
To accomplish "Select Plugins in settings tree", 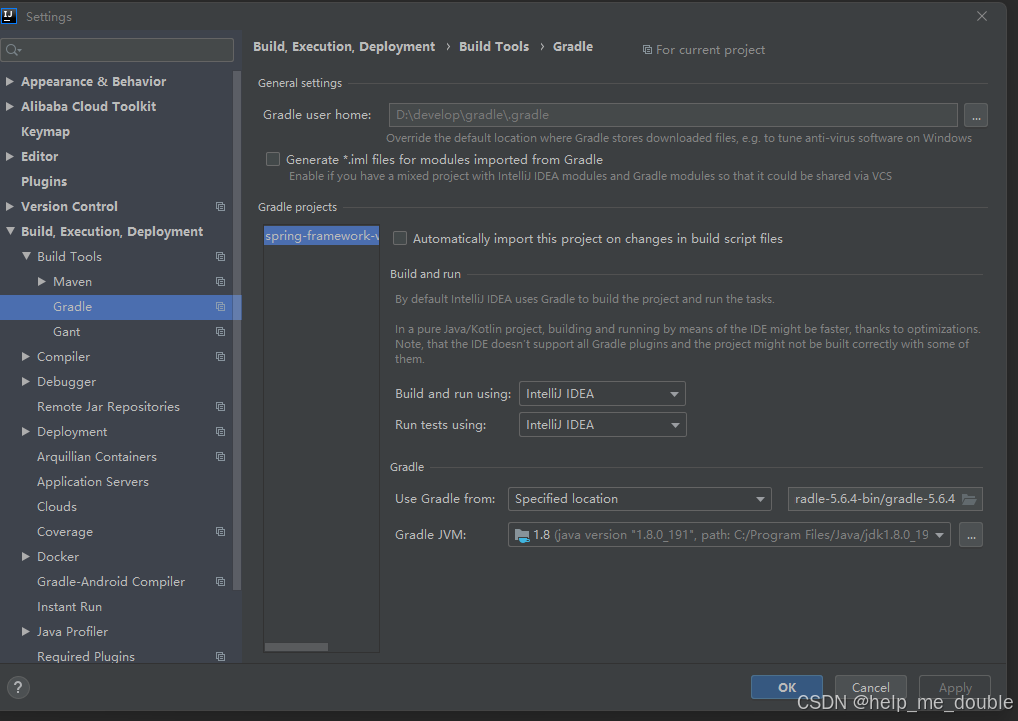I will click(44, 182).
